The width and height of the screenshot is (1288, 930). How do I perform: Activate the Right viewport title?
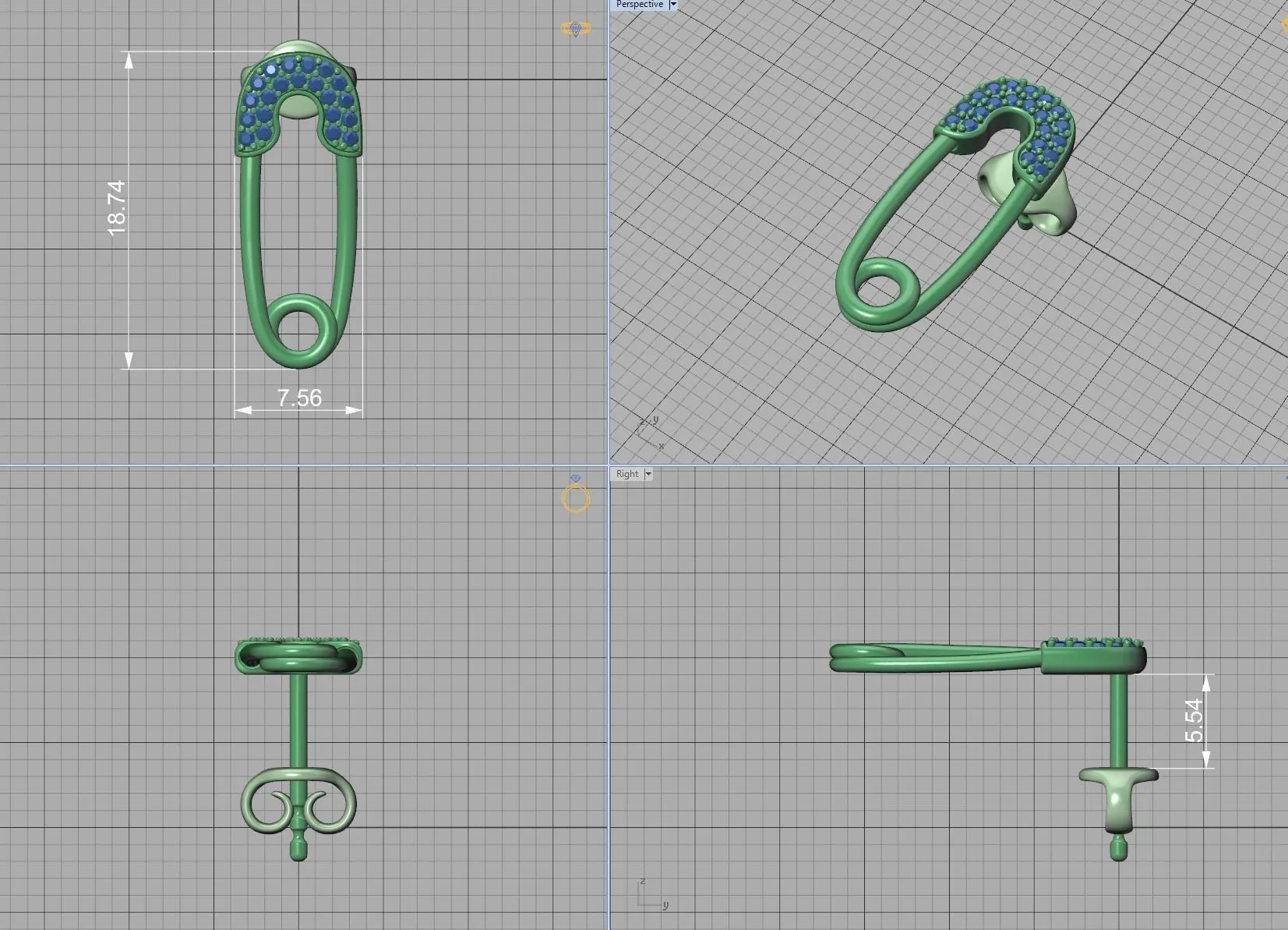627,474
